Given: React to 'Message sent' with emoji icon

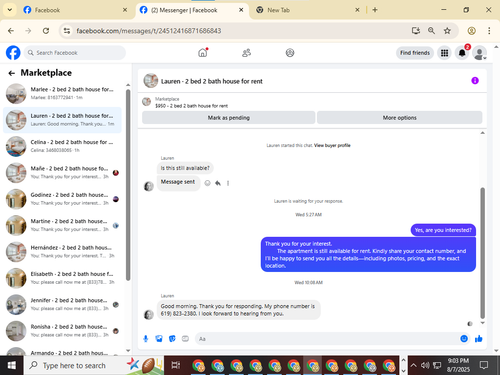Looking at the screenshot, I should click(207, 183).
